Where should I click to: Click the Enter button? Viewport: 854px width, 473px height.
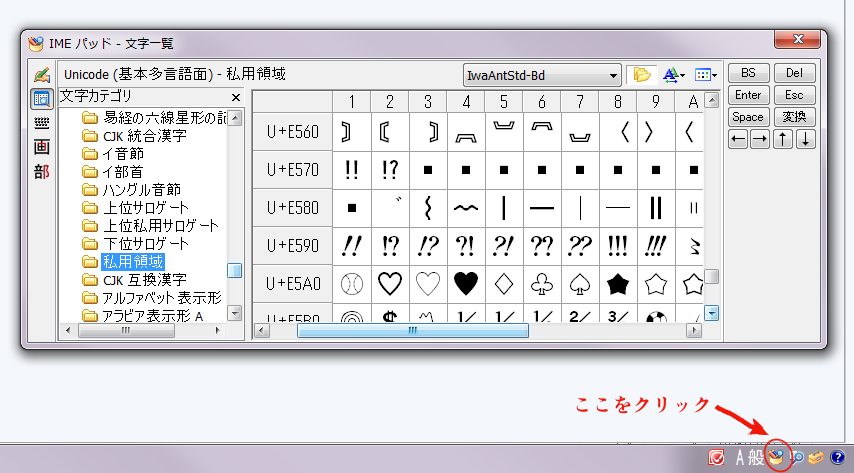point(748,95)
